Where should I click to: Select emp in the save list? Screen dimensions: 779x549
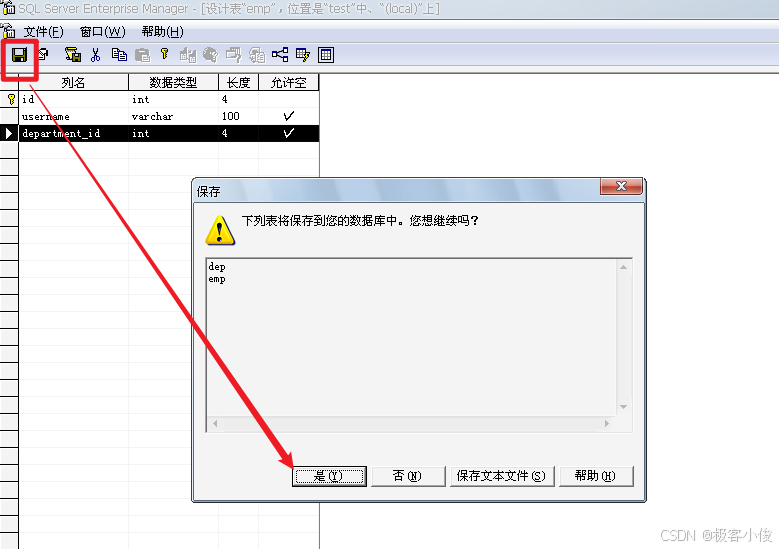point(217,279)
